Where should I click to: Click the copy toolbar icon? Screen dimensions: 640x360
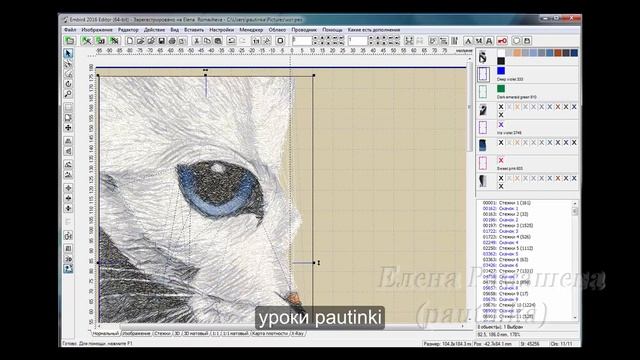click(207, 41)
